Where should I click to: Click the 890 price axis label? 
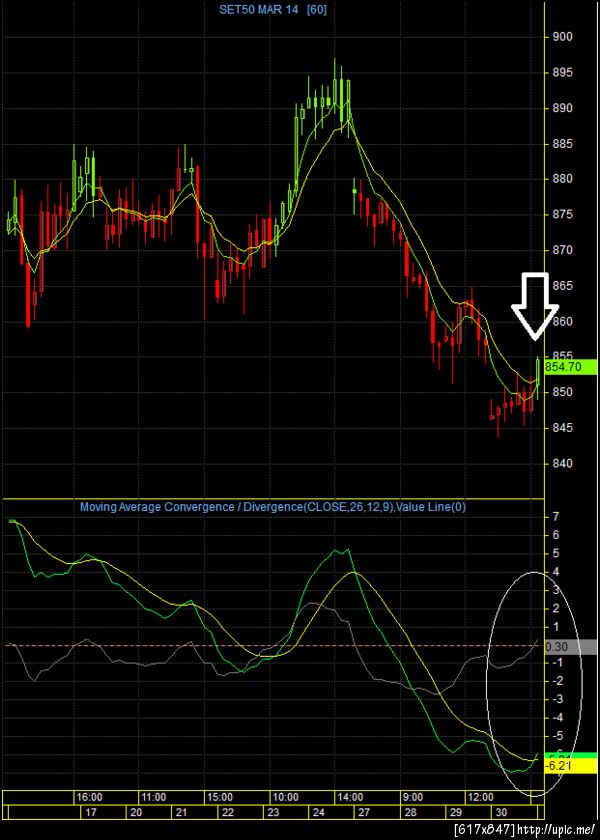tap(562, 108)
